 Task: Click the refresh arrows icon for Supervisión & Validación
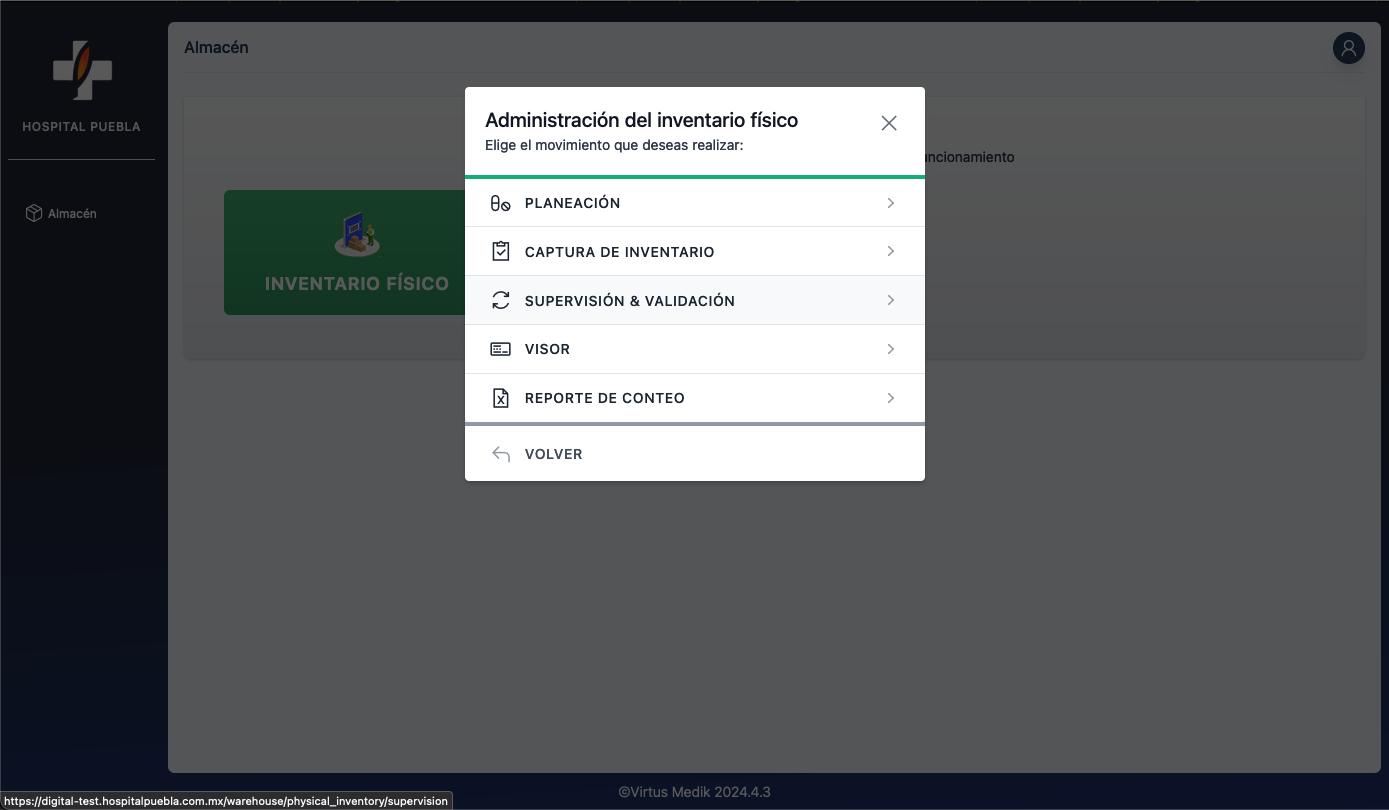tap(500, 300)
